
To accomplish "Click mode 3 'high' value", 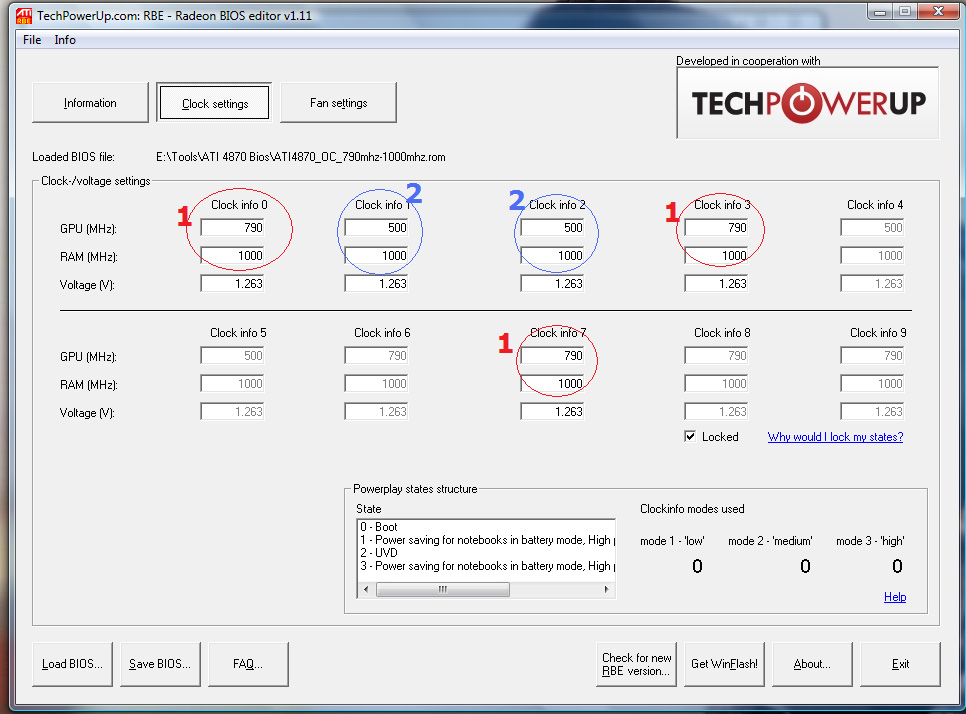I will [x=897, y=566].
